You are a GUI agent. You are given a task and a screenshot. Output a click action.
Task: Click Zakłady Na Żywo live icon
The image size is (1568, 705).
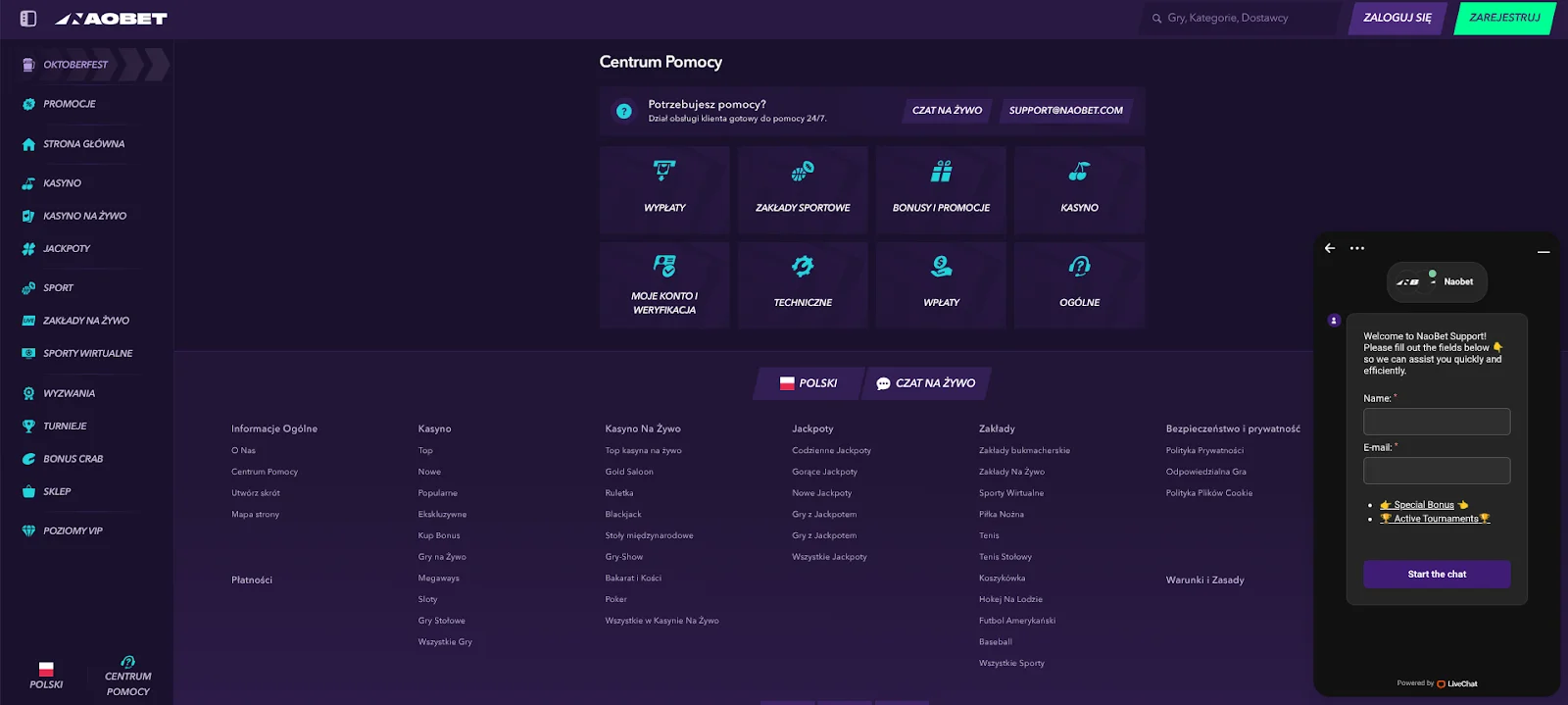click(x=28, y=321)
